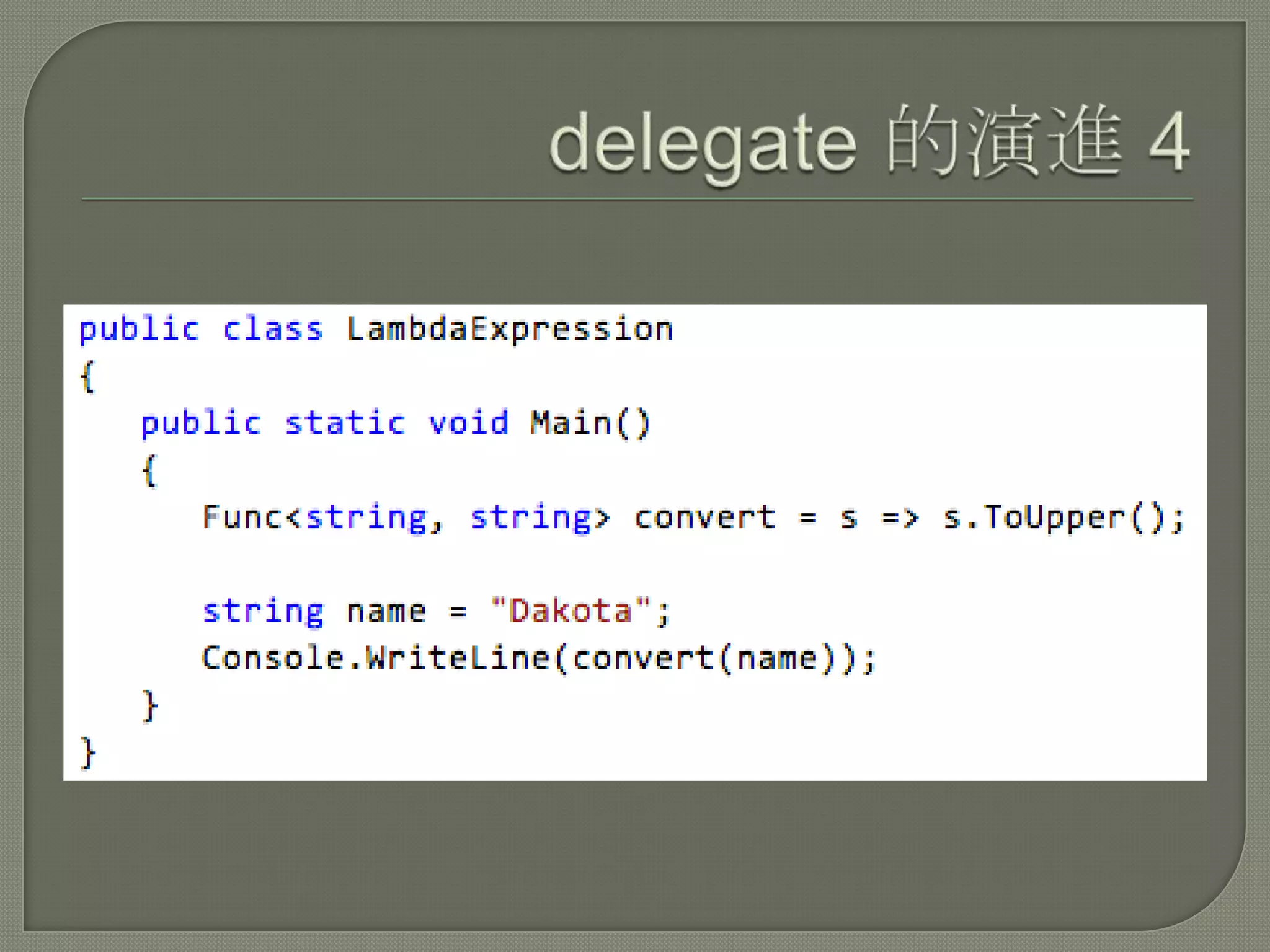This screenshot has height=952, width=1270.
Task: Click the Main() method name
Action: (590, 424)
